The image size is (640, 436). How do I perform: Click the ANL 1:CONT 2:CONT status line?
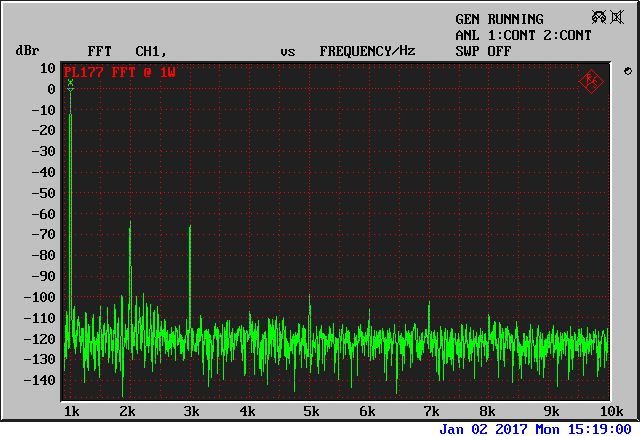[523, 35]
